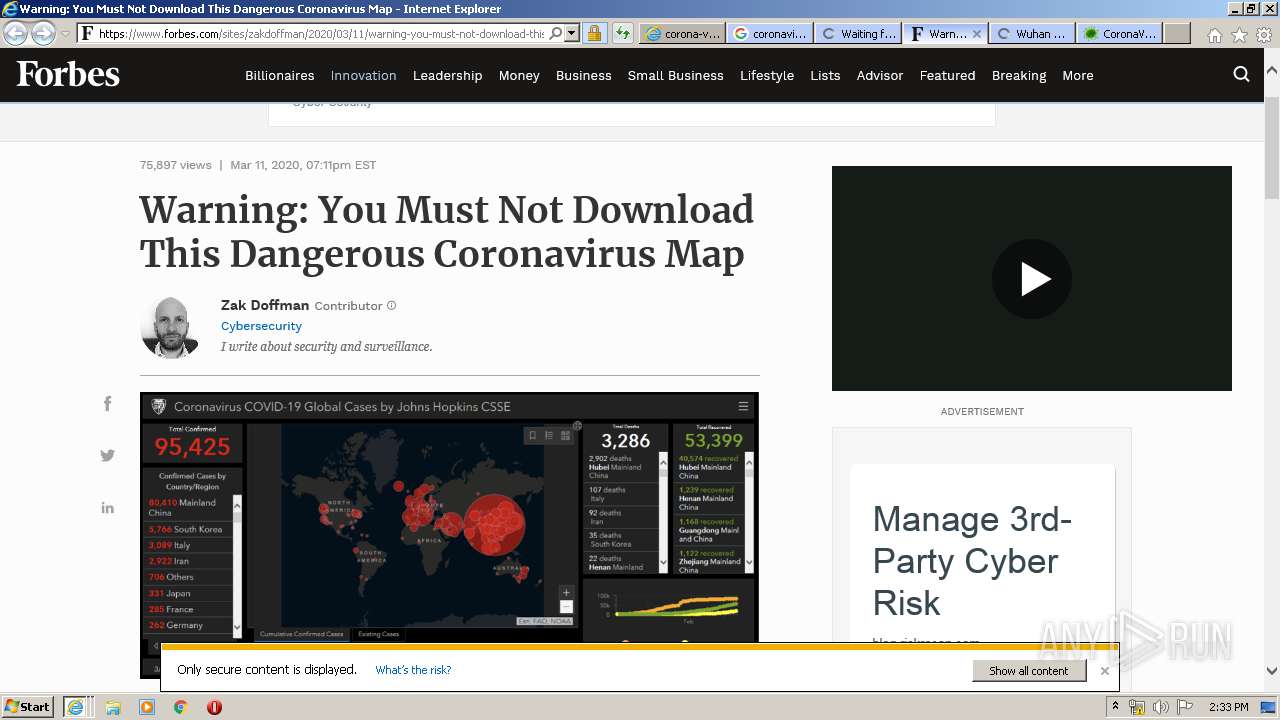Click the security lock icon by the address bar

point(594,33)
